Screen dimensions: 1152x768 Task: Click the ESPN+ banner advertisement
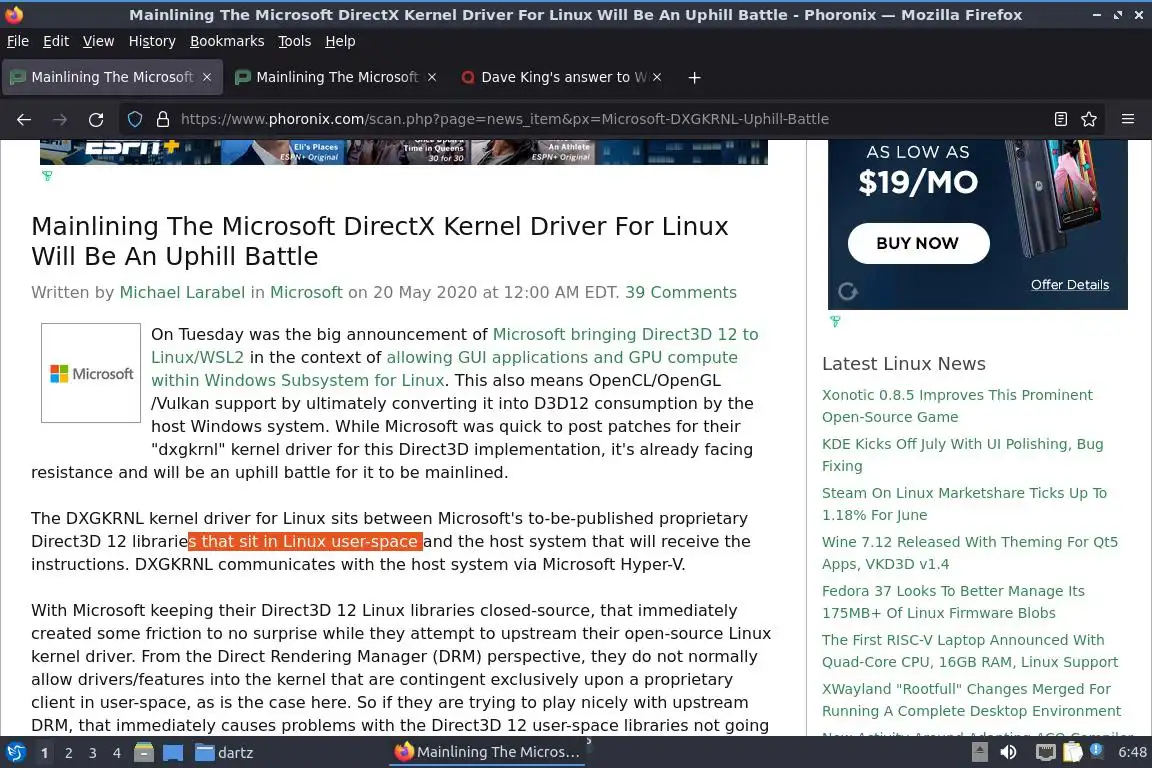[x=403, y=152]
